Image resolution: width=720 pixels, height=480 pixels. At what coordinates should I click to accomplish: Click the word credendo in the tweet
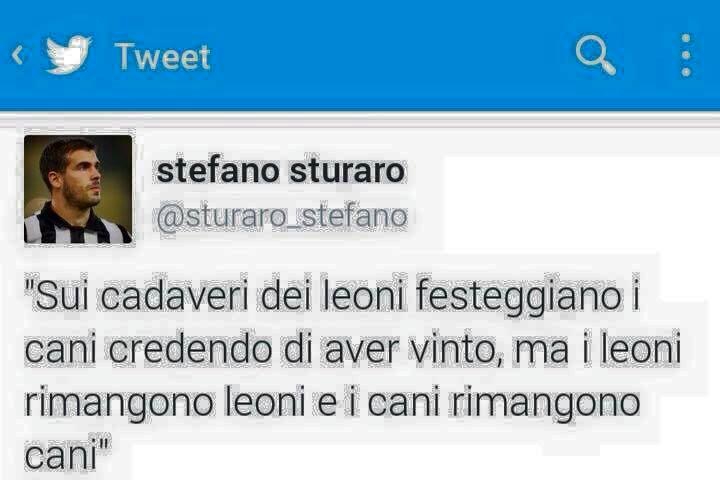coord(191,350)
